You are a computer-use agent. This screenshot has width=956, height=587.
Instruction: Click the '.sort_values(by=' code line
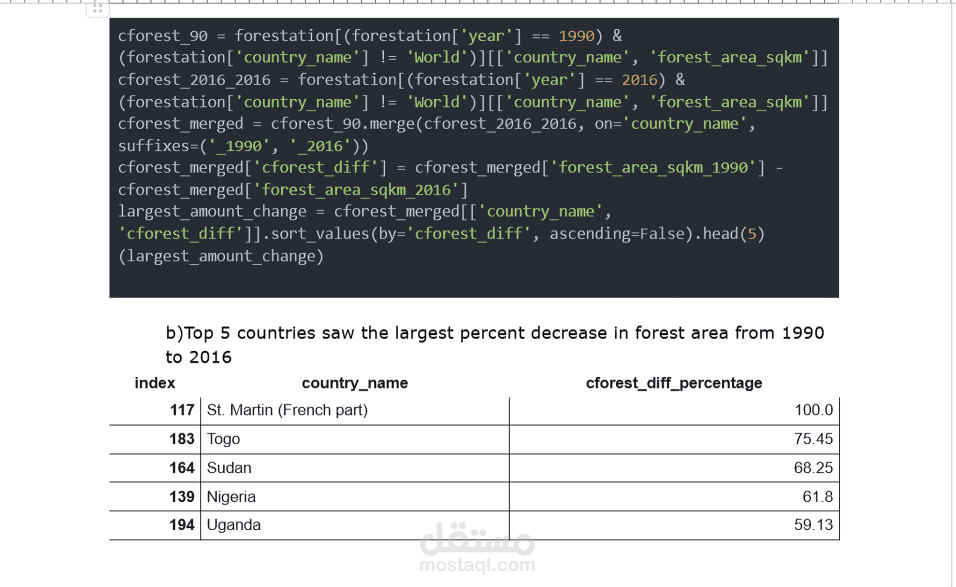point(441,234)
